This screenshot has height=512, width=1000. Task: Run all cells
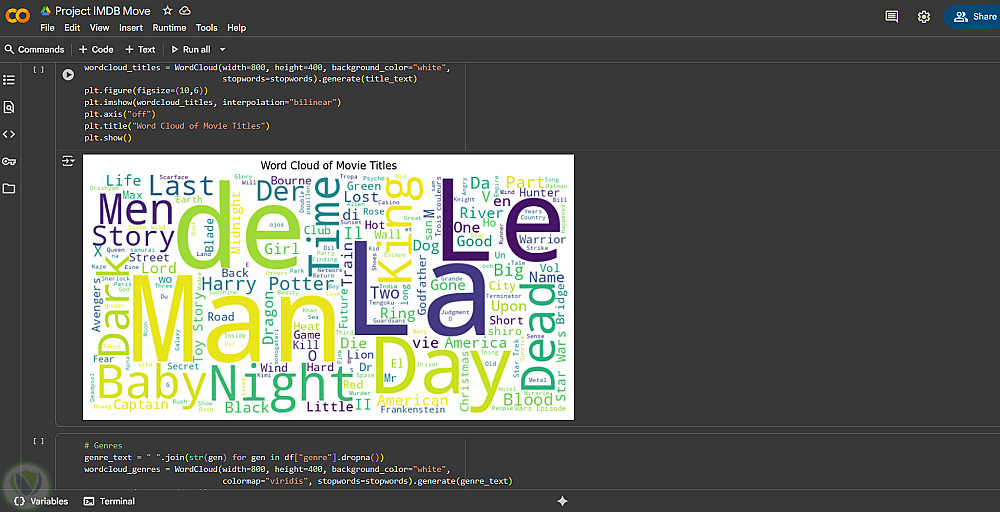click(x=190, y=50)
